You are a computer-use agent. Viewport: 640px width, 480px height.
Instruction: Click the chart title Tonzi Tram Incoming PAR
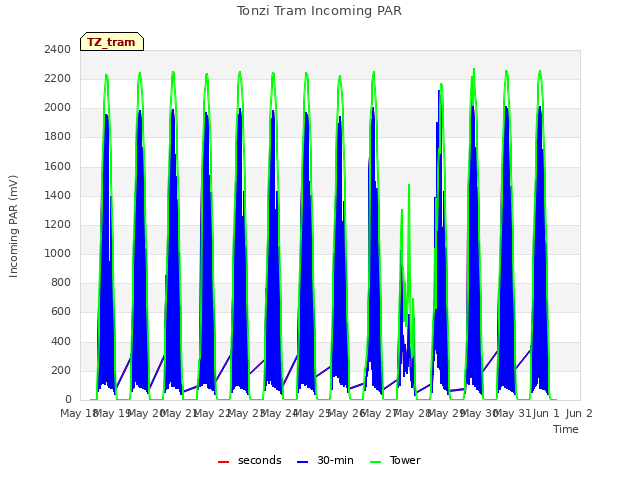click(319, 11)
